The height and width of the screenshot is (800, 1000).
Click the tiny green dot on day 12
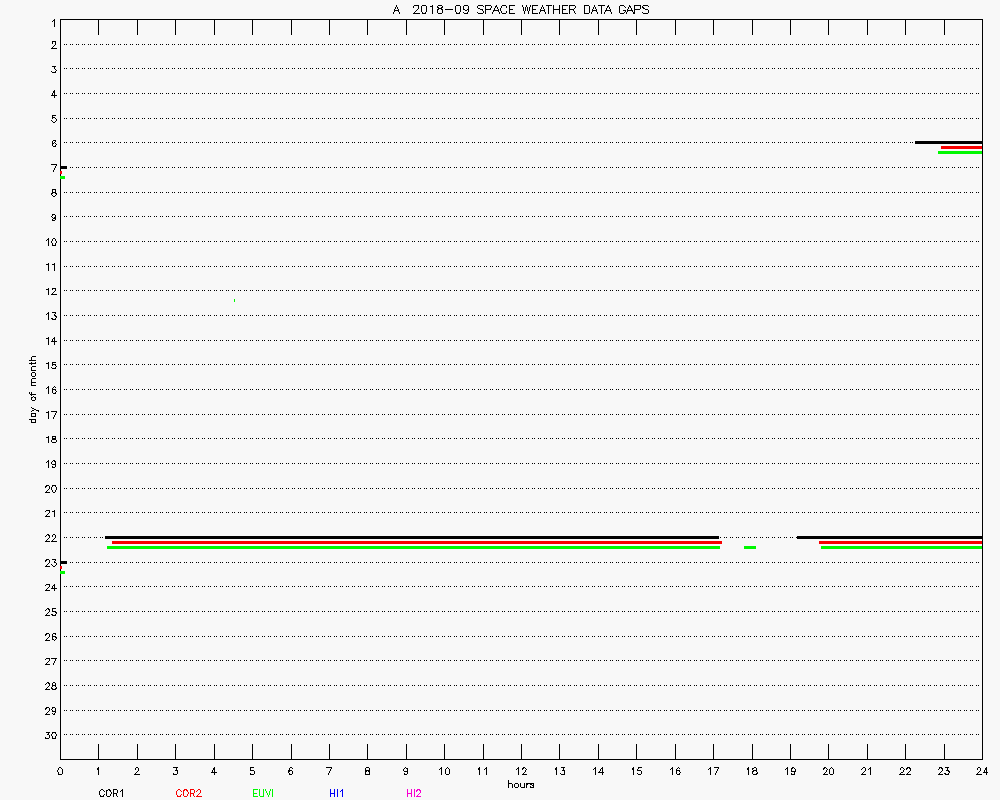point(234,300)
